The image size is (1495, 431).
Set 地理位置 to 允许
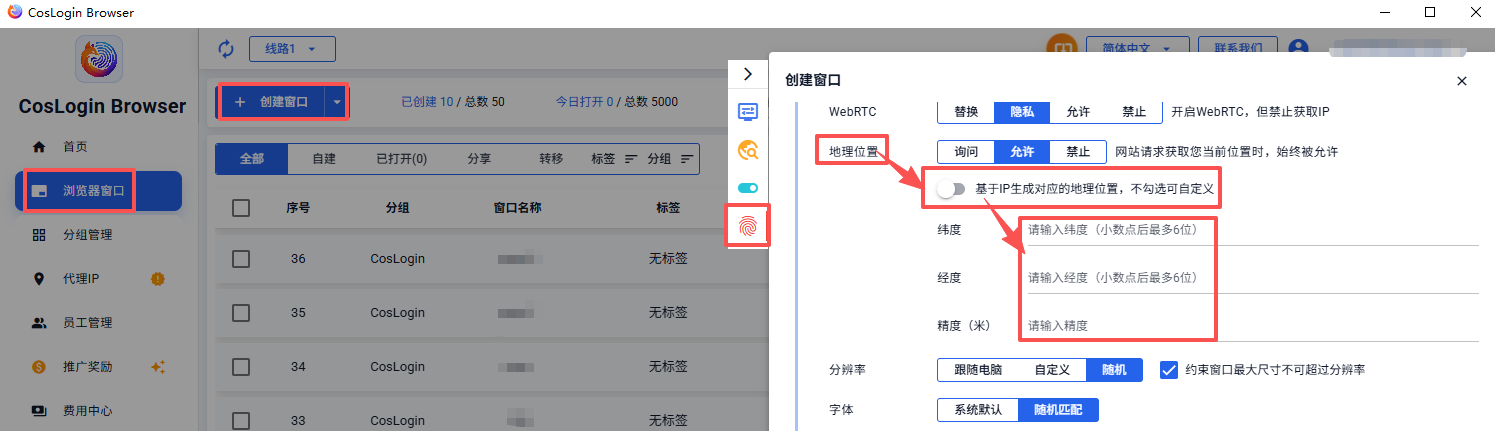point(1022,152)
